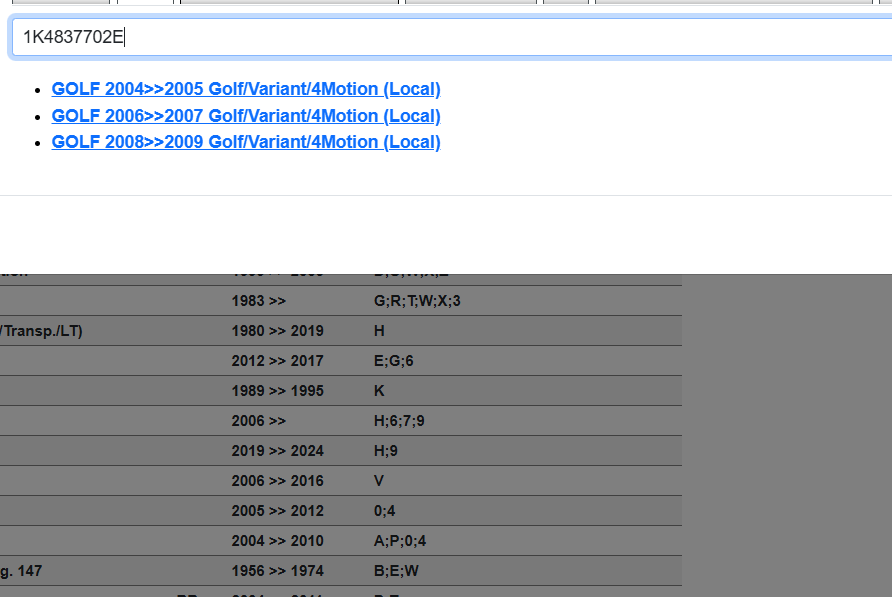This screenshot has width=892, height=597.
Task: Click the 'A;P;0;4' code cell
Action: (x=400, y=541)
